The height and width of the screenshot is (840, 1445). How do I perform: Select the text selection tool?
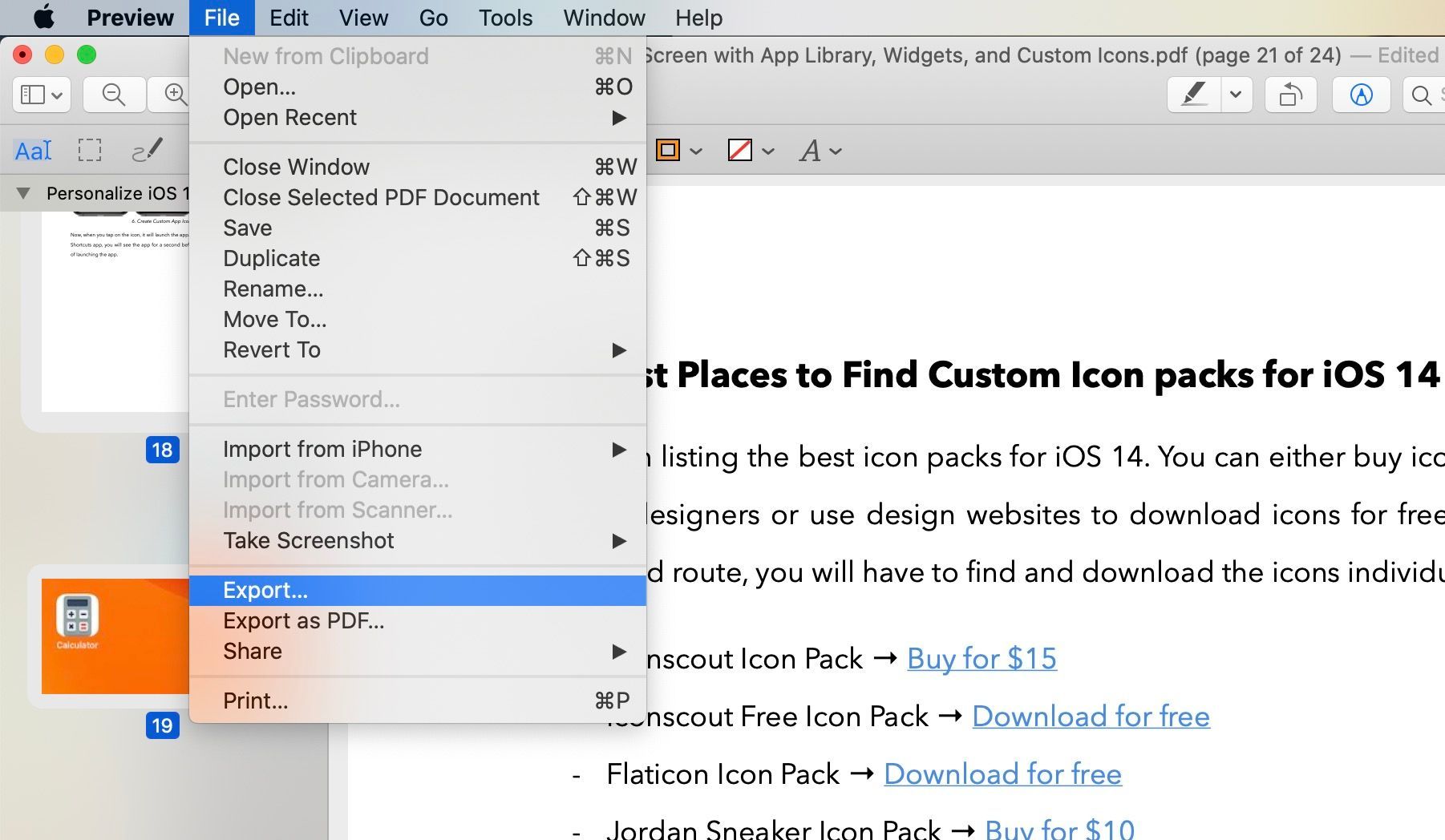pyautogui.click(x=33, y=150)
